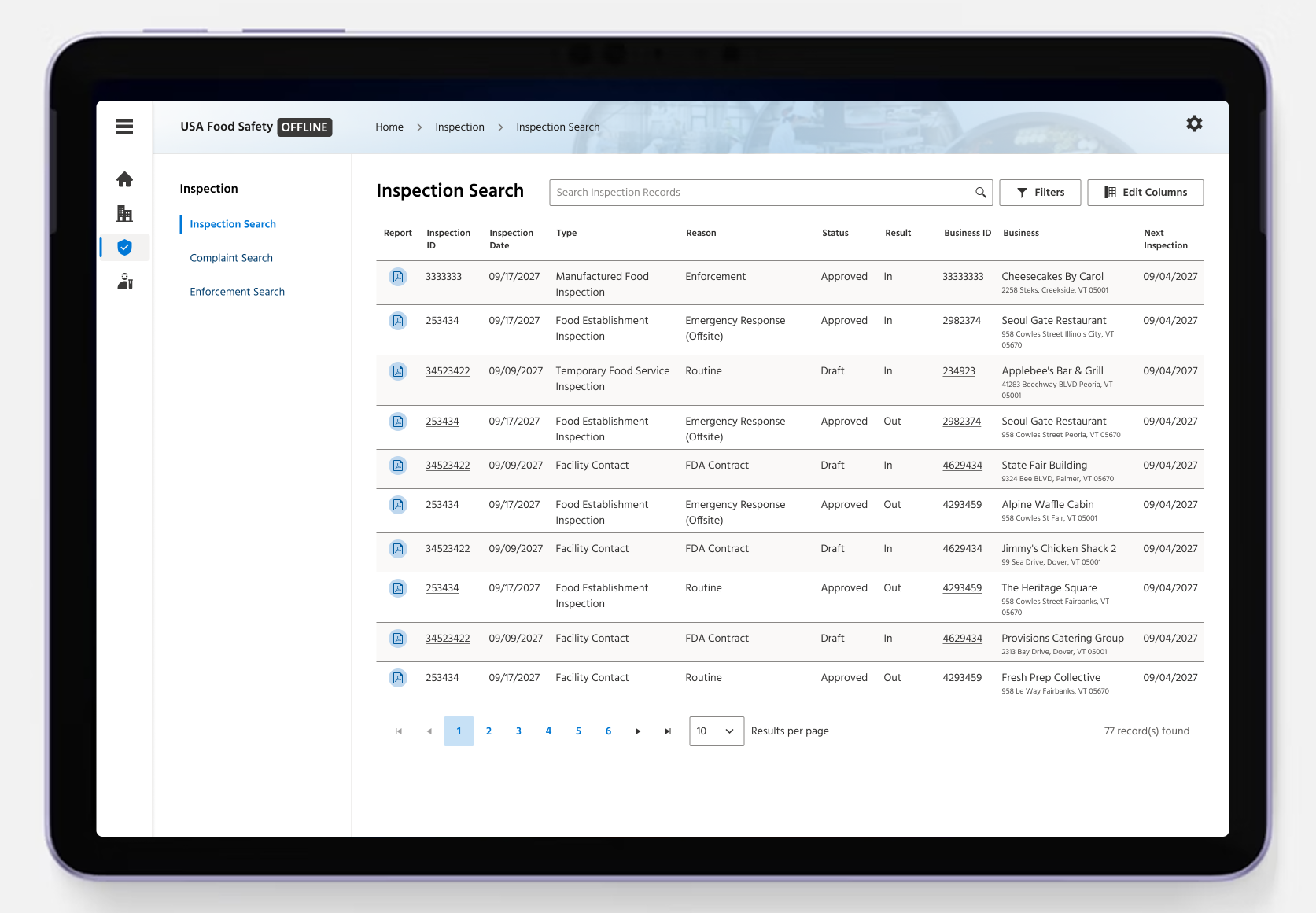Image resolution: width=1316 pixels, height=913 pixels.
Task: Open the Filters panel
Action: pyautogui.click(x=1040, y=193)
